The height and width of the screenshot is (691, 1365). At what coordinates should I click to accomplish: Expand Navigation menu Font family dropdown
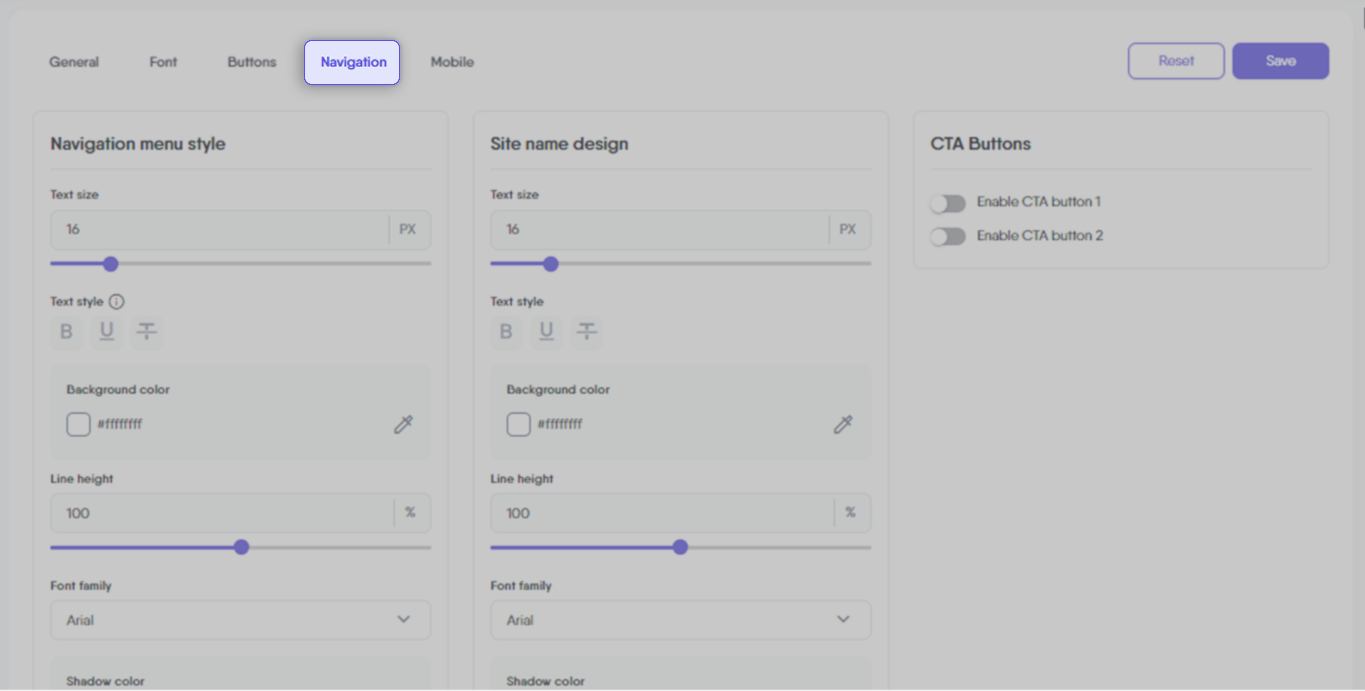[240, 620]
